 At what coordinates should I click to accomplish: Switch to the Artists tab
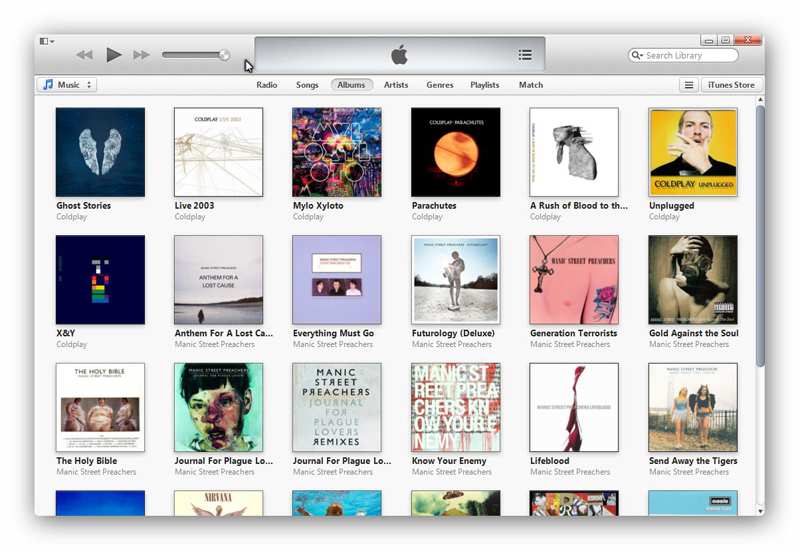coord(396,85)
